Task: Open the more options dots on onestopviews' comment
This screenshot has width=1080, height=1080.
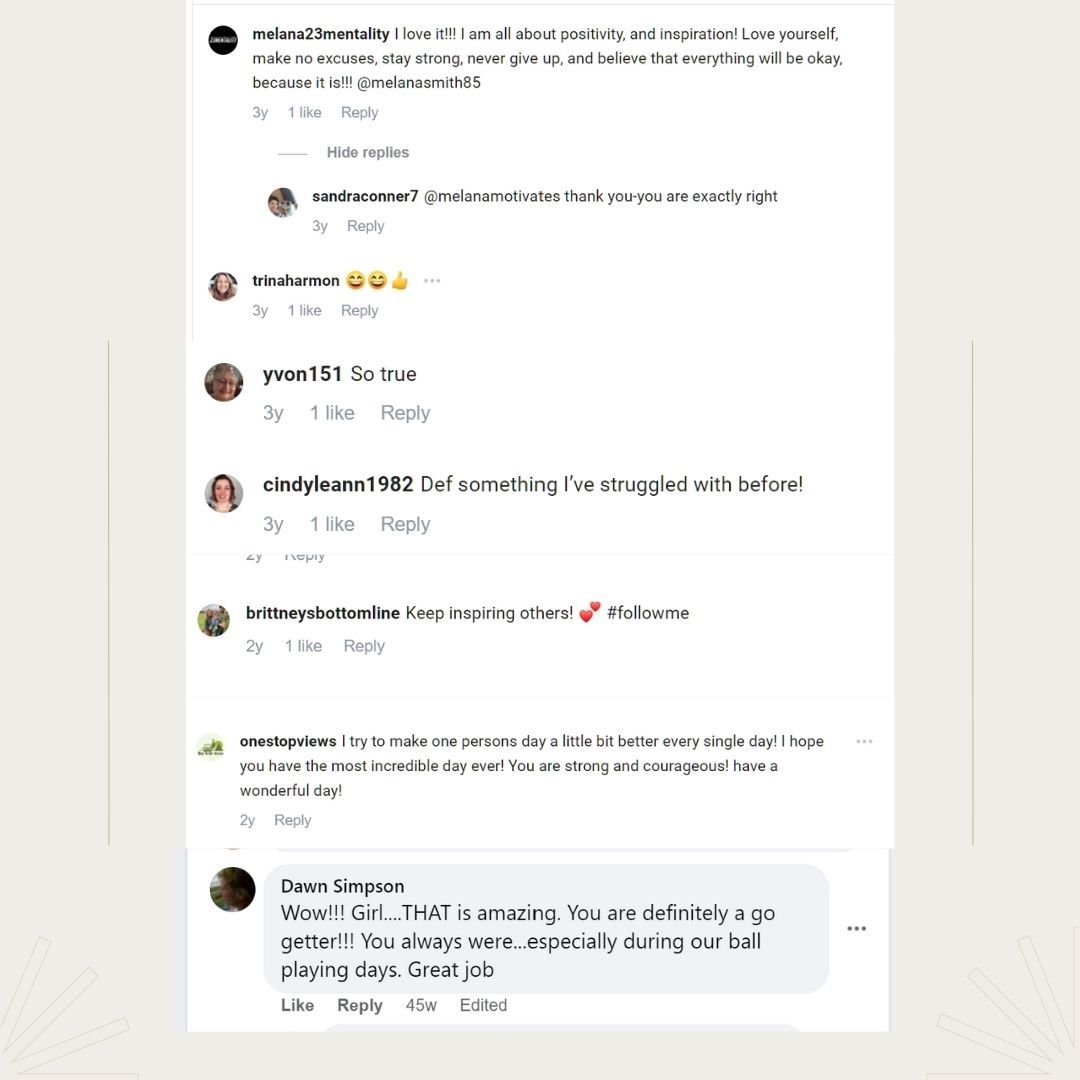Action: [864, 742]
